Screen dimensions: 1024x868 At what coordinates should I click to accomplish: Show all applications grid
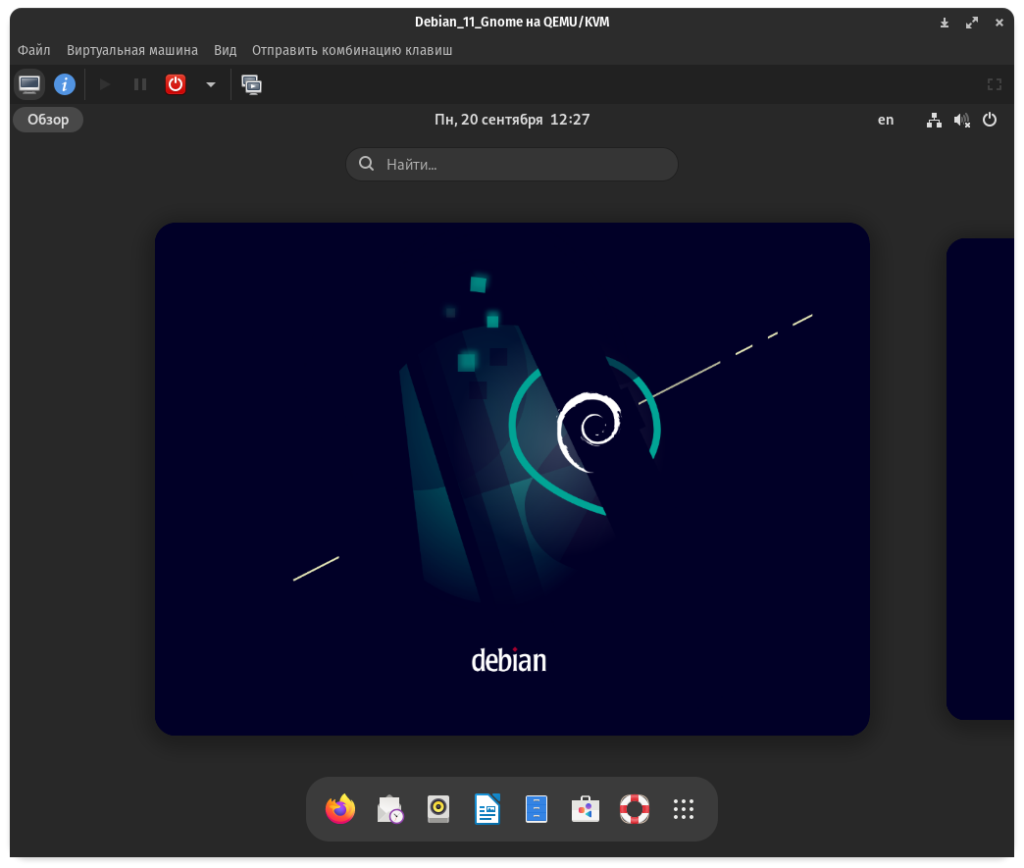(684, 809)
